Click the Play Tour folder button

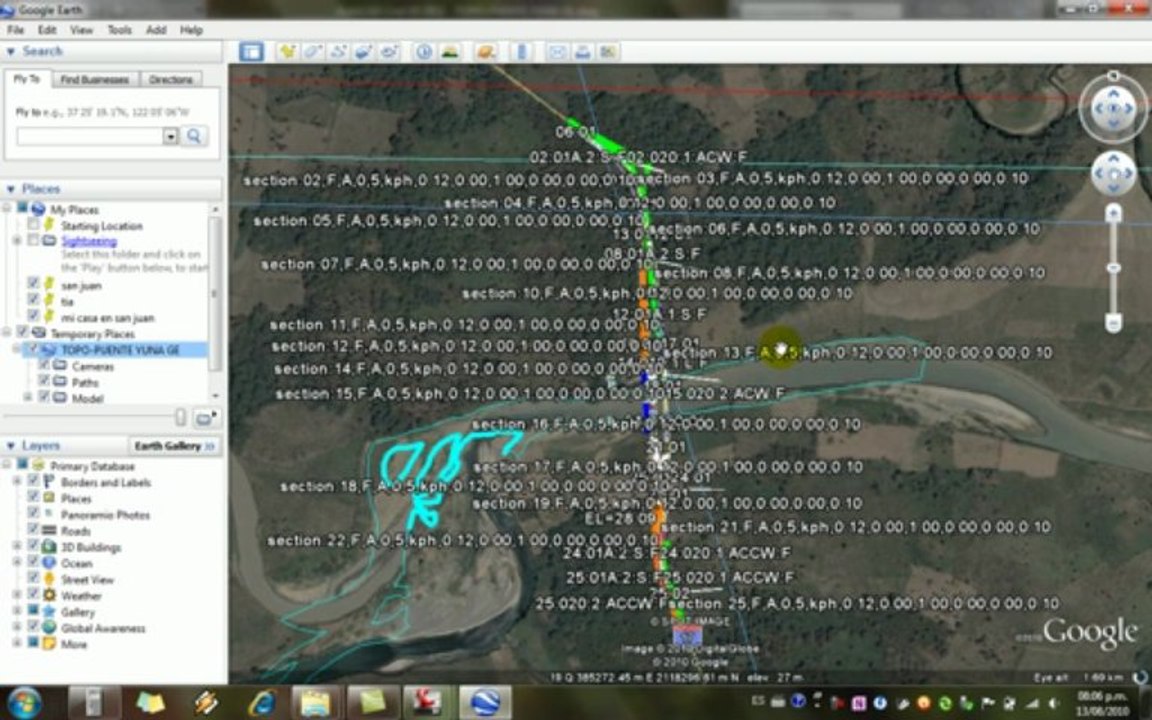coord(205,418)
